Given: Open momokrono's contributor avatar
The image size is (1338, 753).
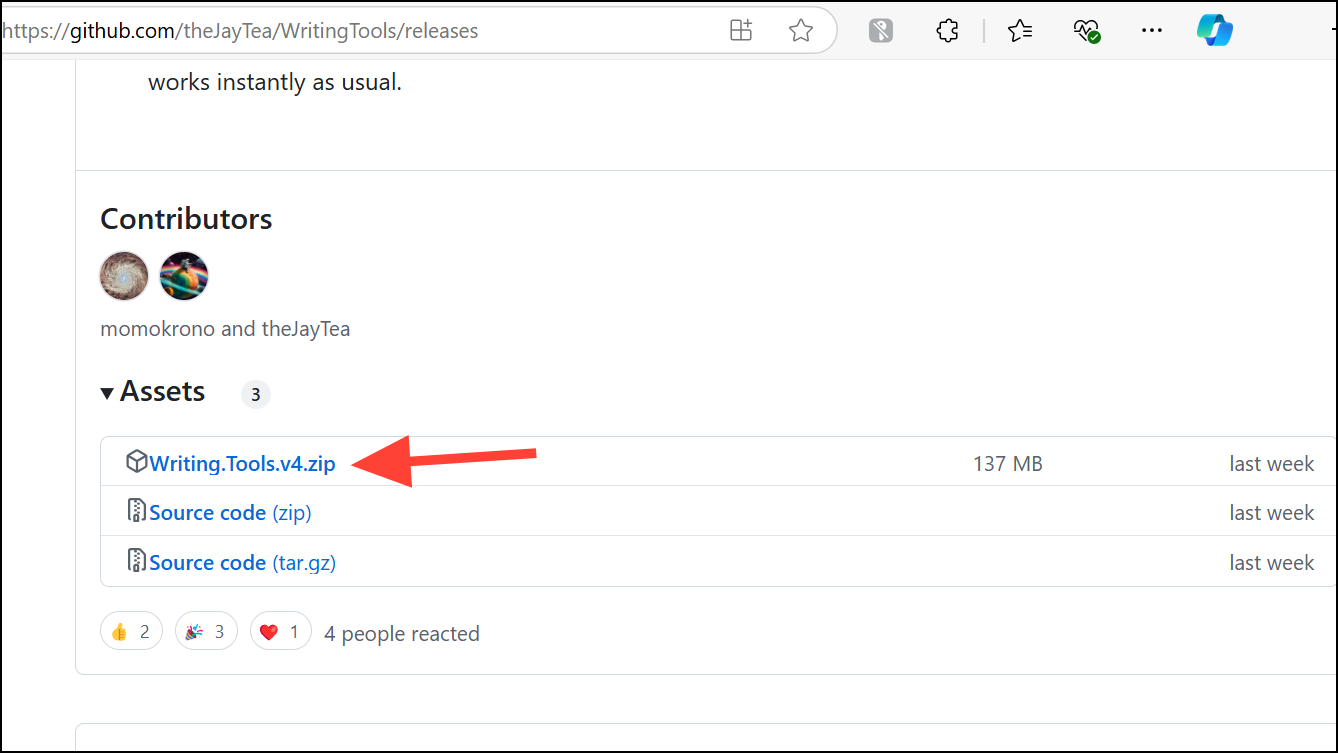Looking at the screenshot, I should 124,276.
